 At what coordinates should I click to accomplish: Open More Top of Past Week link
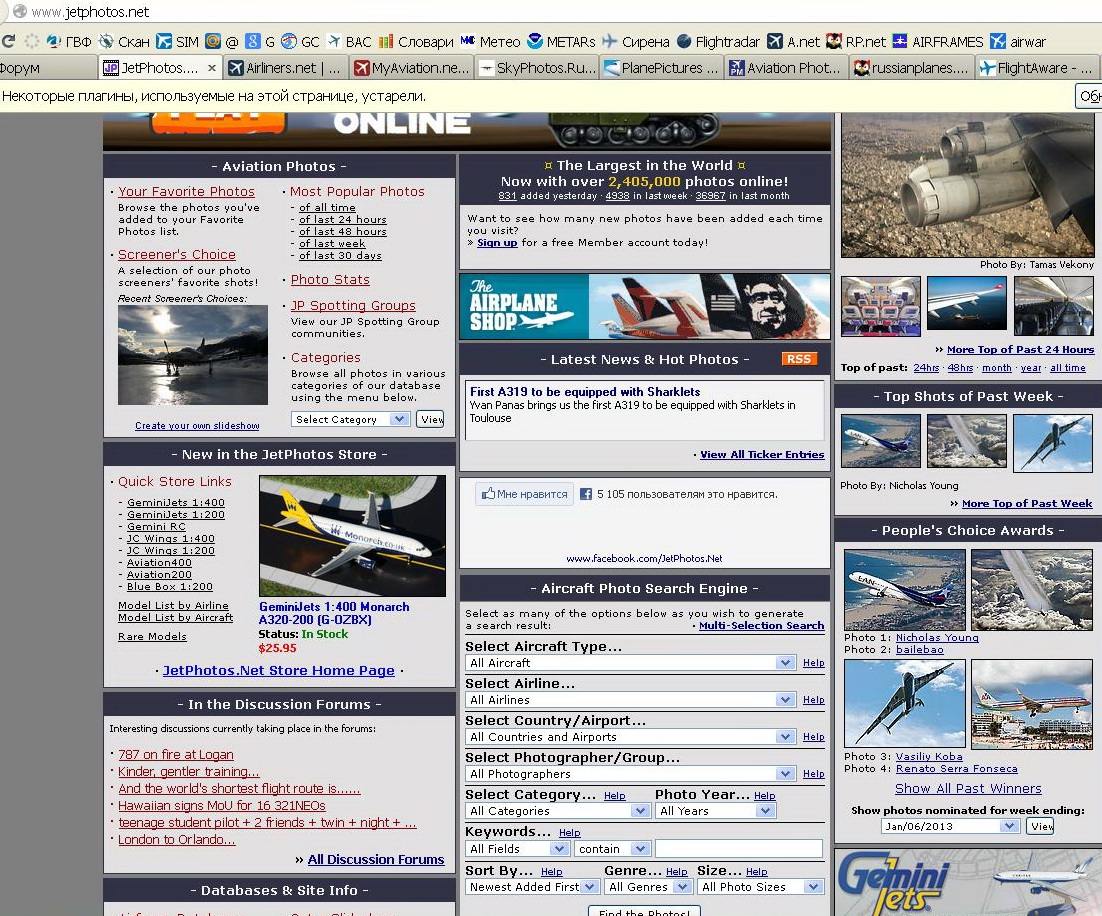(1027, 503)
